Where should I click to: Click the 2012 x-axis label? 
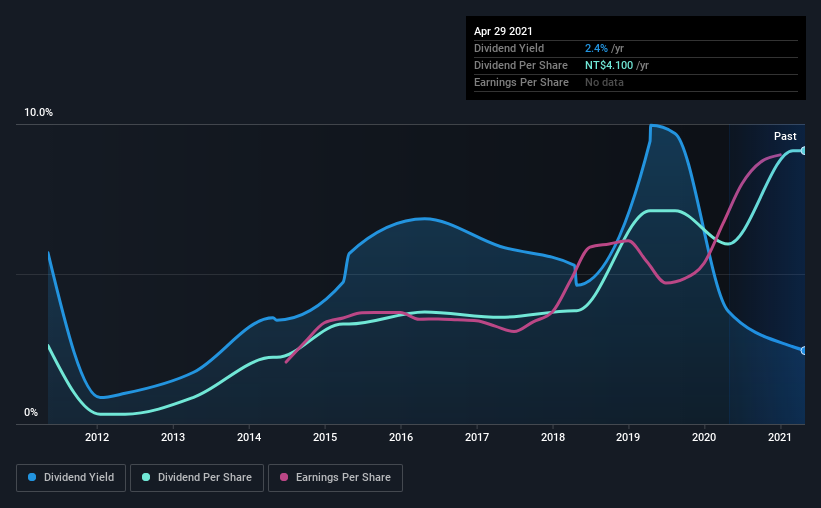tap(97, 437)
